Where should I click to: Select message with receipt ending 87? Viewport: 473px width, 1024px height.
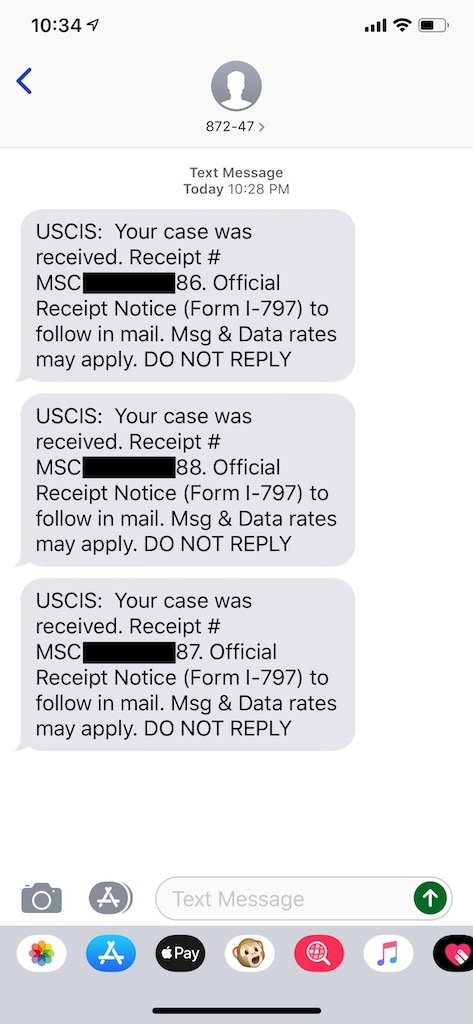click(x=186, y=664)
